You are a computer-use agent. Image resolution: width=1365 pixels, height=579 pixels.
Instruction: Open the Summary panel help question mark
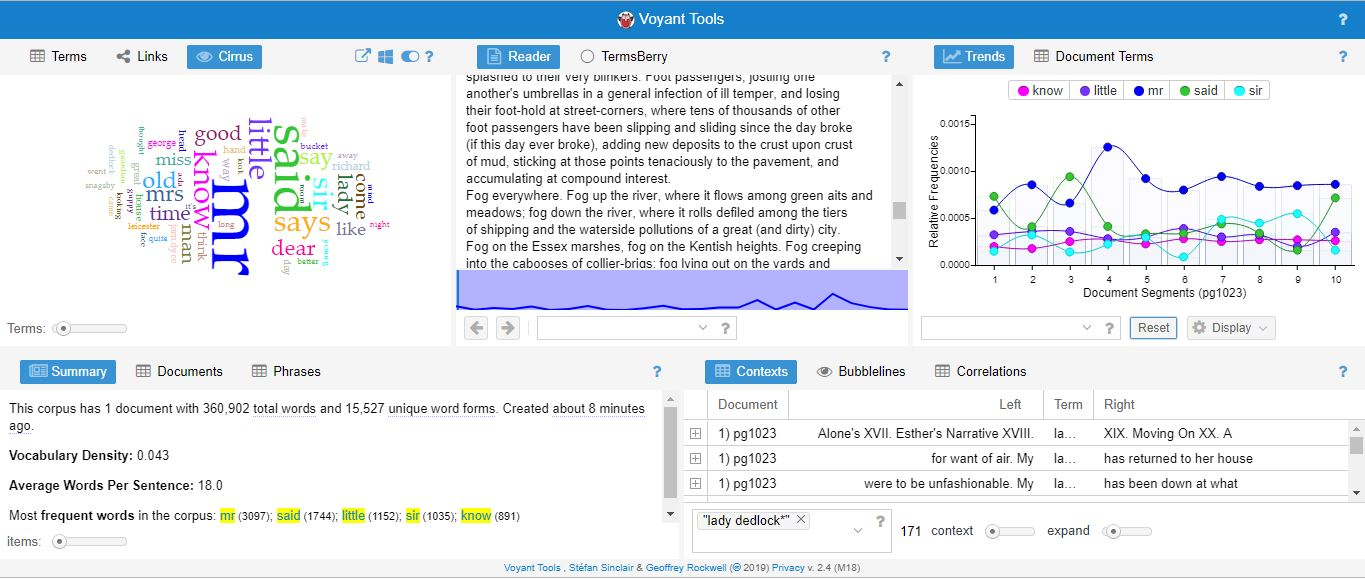(x=657, y=371)
